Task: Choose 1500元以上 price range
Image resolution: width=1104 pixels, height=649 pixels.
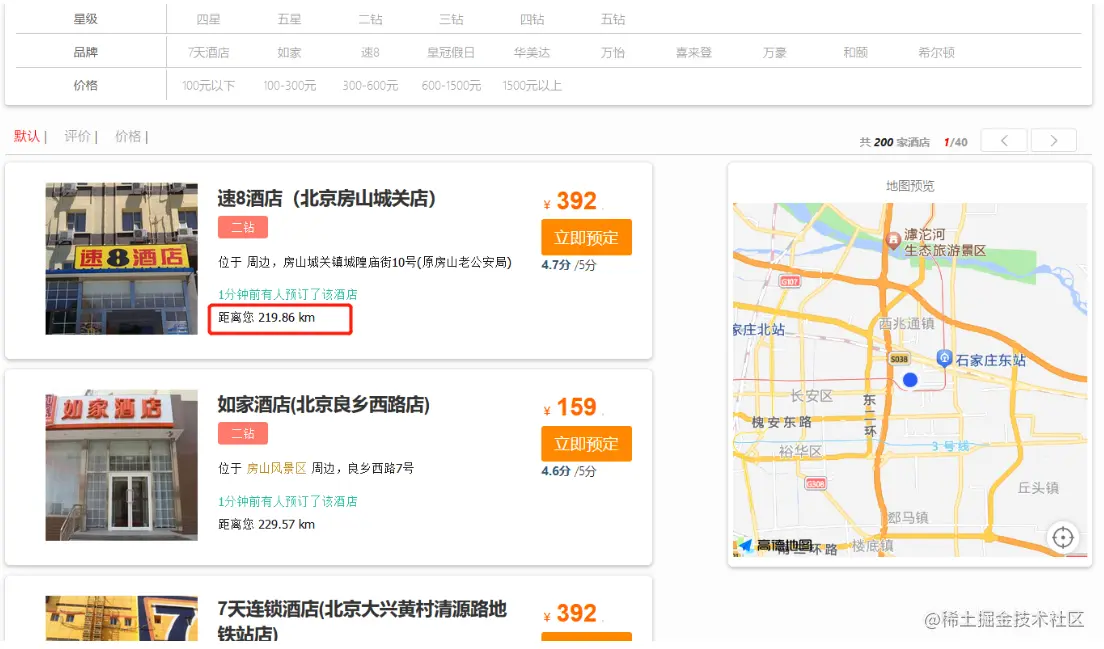Action: [x=532, y=86]
